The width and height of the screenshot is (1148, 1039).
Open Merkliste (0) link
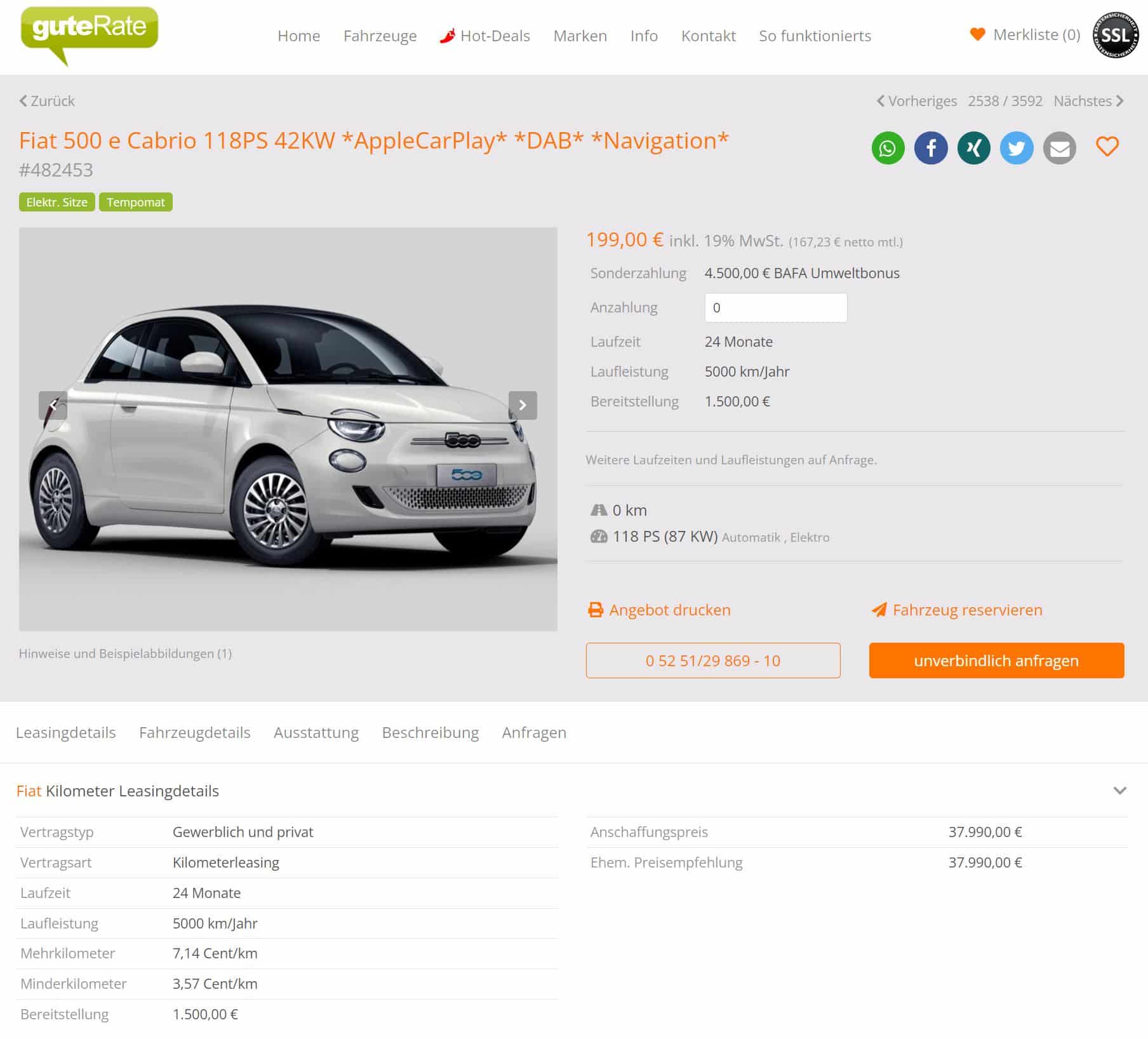1036,34
